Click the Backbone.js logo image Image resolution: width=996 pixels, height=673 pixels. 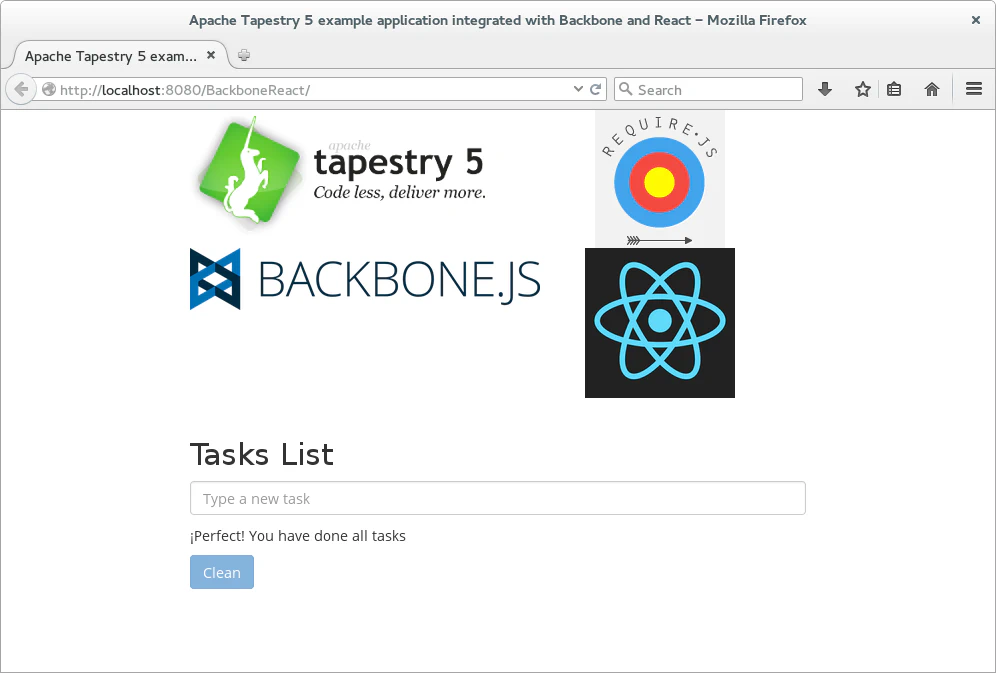tap(365, 279)
